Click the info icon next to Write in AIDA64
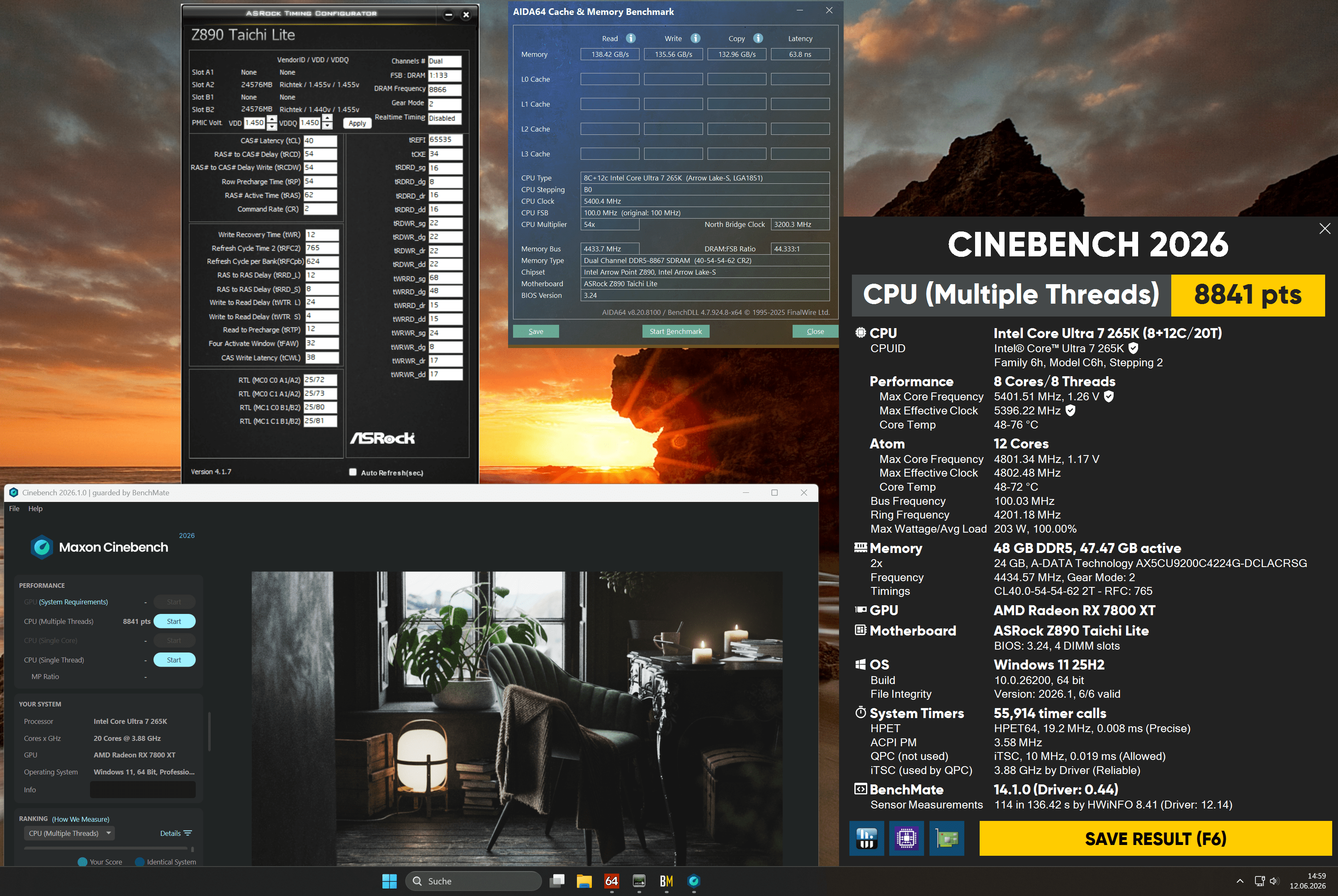 pos(695,38)
